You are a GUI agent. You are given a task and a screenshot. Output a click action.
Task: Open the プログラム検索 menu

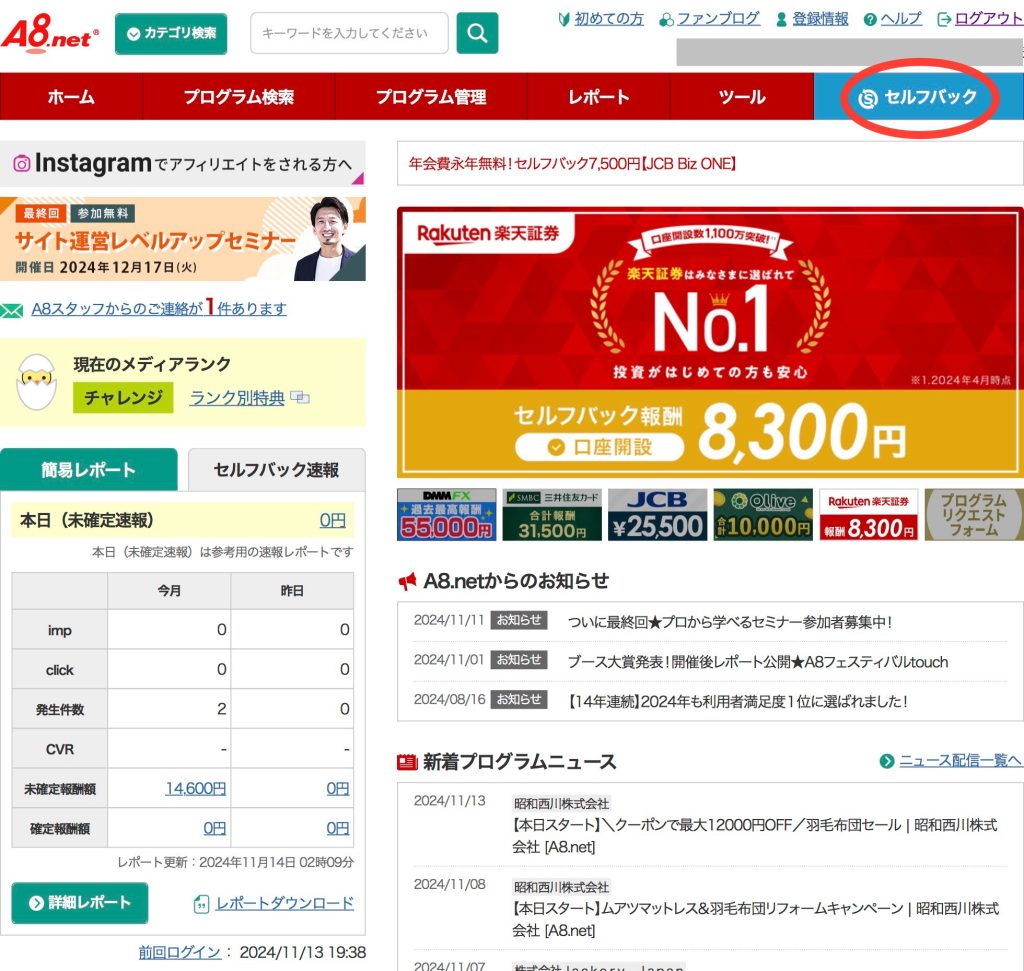coord(238,97)
